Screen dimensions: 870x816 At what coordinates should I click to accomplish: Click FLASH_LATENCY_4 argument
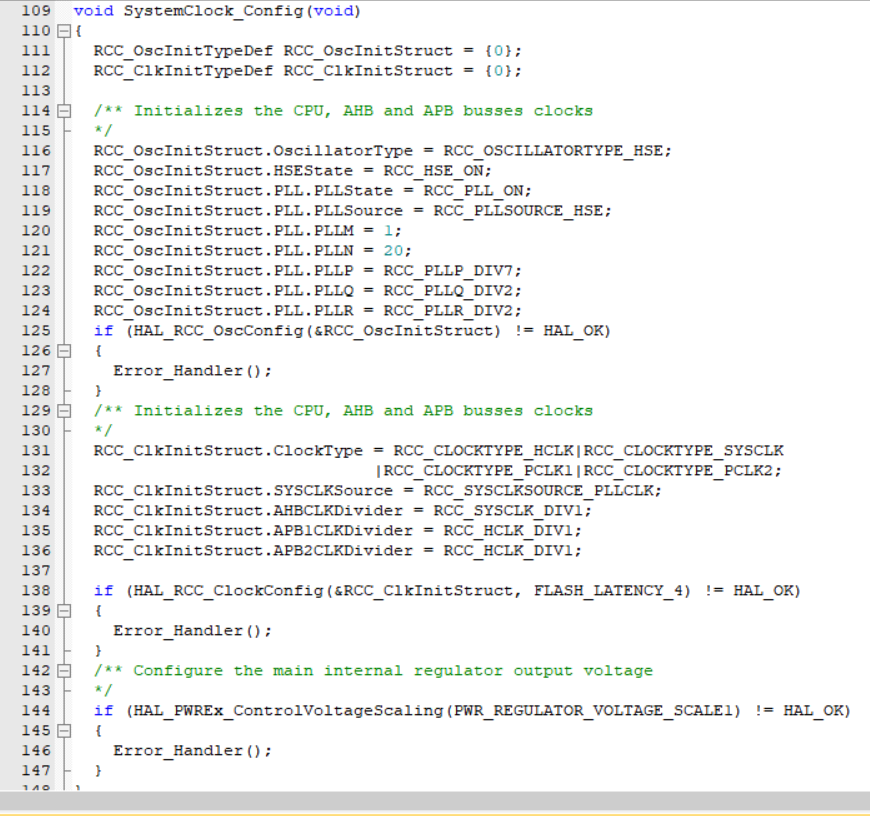point(608,590)
